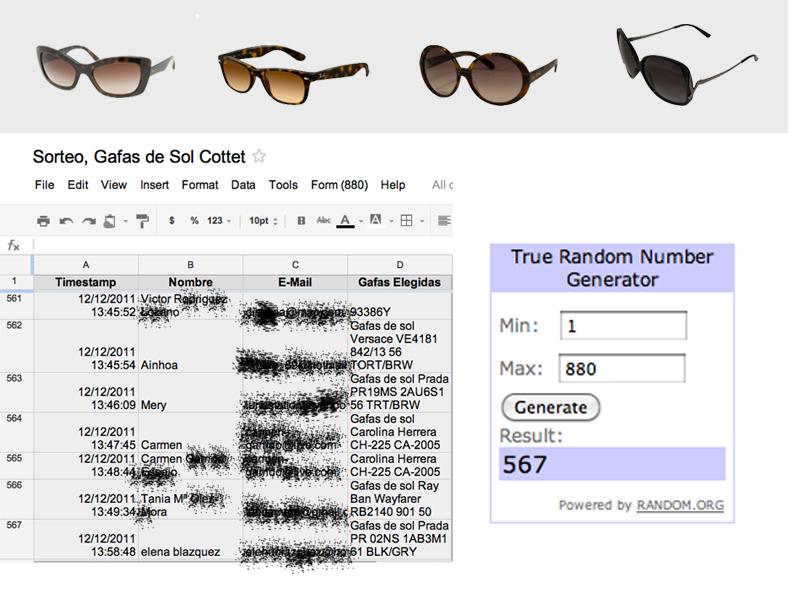Screen dimensions: 790x593
Task: Open the paste options dropdown arrow
Action: click(x=125, y=221)
